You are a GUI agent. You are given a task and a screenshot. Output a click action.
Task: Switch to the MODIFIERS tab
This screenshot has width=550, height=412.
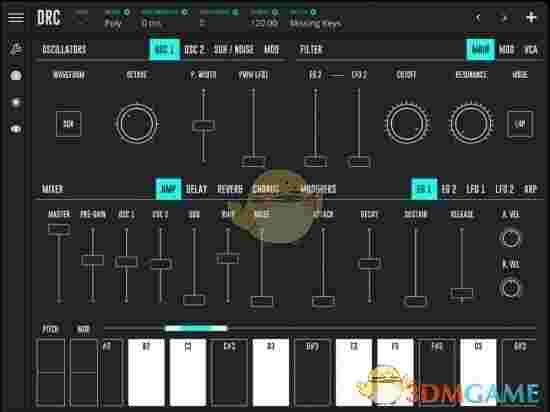tap(318, 189)
